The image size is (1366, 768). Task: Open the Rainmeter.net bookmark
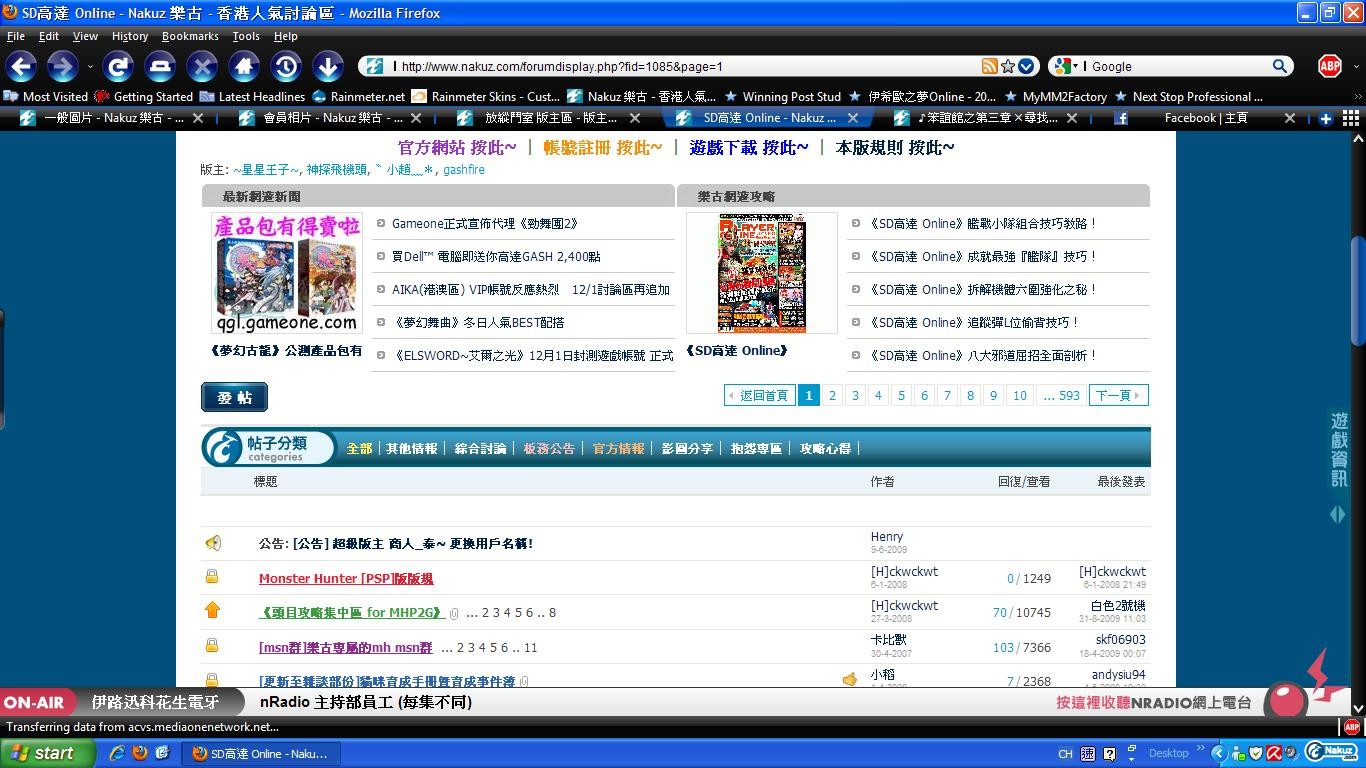(359, 97)
